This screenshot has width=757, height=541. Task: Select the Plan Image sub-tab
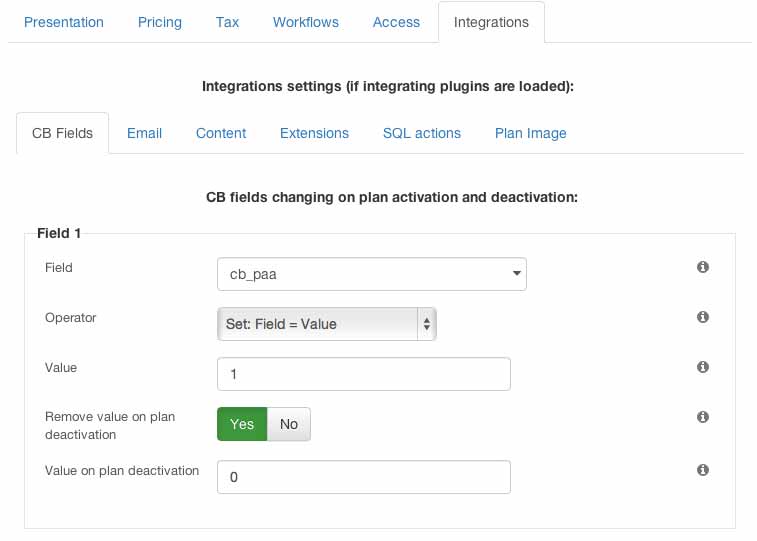click(x=531, y=133)
